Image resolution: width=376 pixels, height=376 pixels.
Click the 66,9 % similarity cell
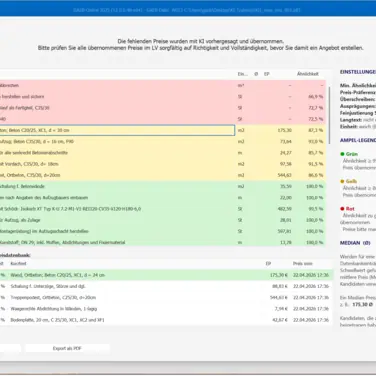315,97
